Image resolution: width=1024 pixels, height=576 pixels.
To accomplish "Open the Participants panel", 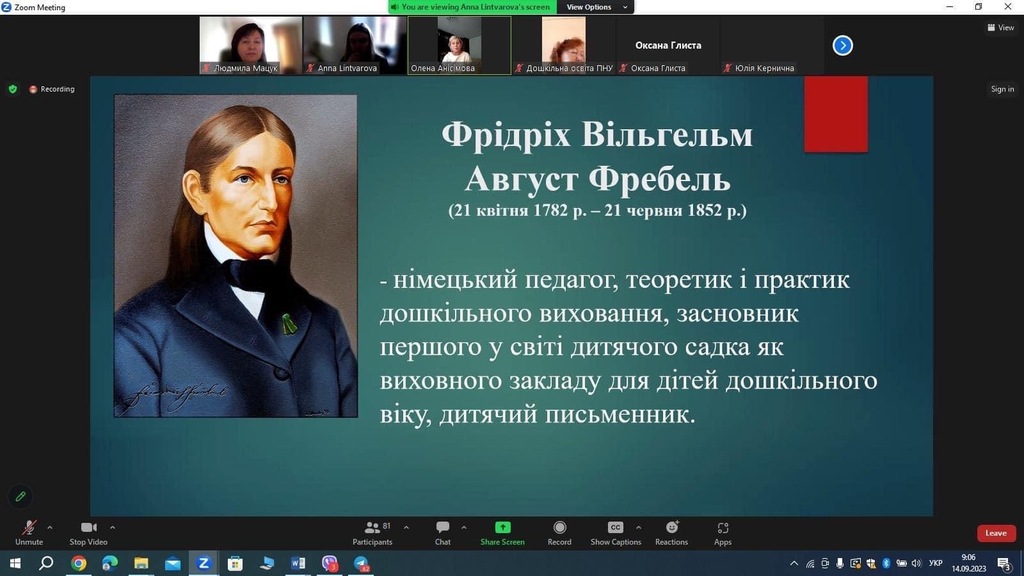I will click(372, 531).
